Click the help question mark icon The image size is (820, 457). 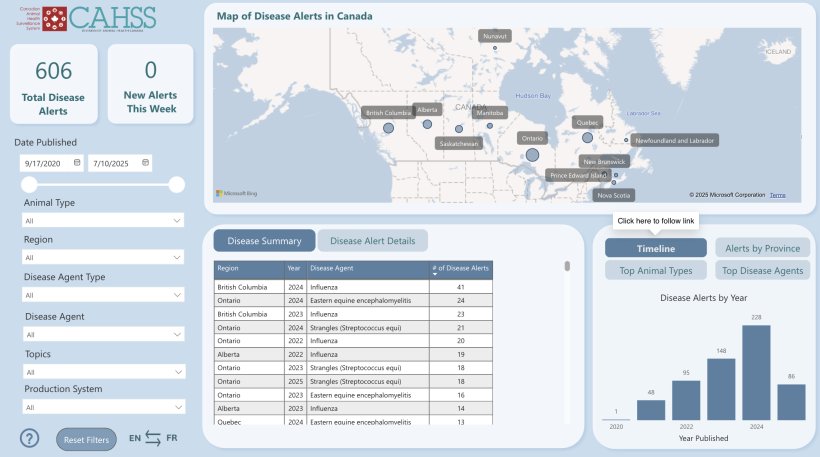click(x=29, y=438)
